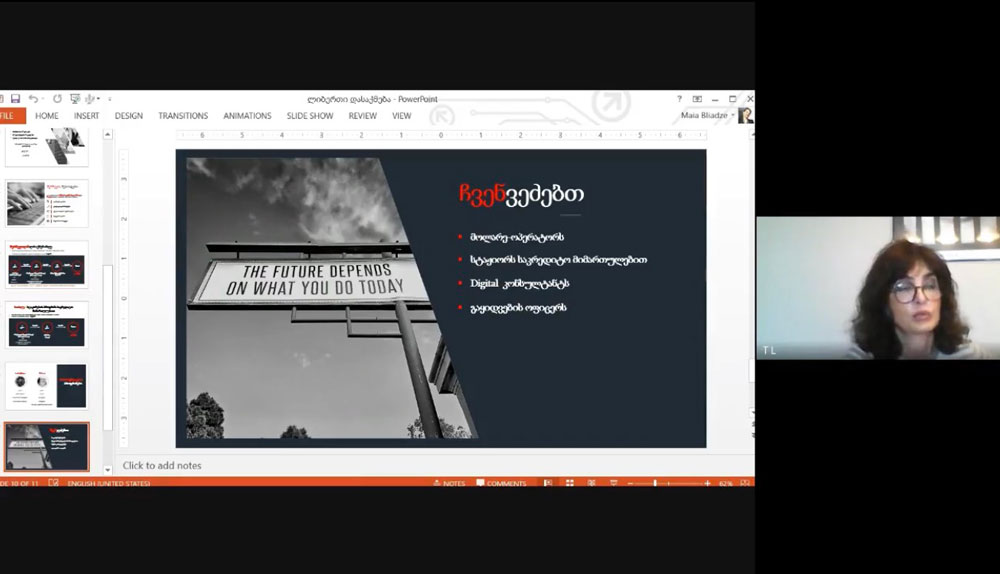Screen dimensions: 1000x574
Task: Open the TRANSITIONS ribbon tab
Action: 182,116
